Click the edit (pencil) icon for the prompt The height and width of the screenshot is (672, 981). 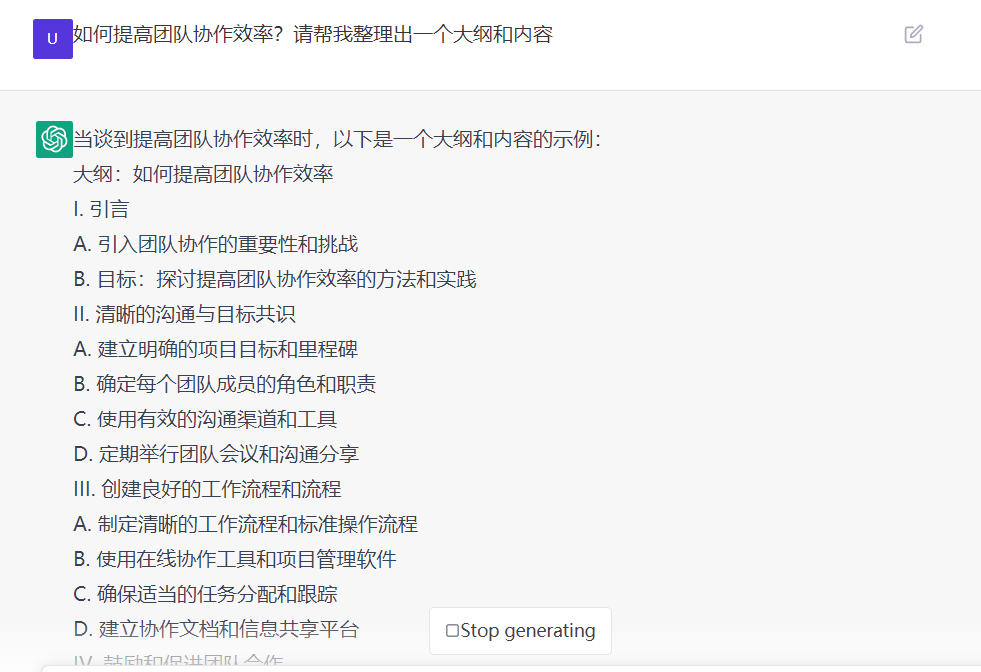pyautogui.click(x=913, y=34)
